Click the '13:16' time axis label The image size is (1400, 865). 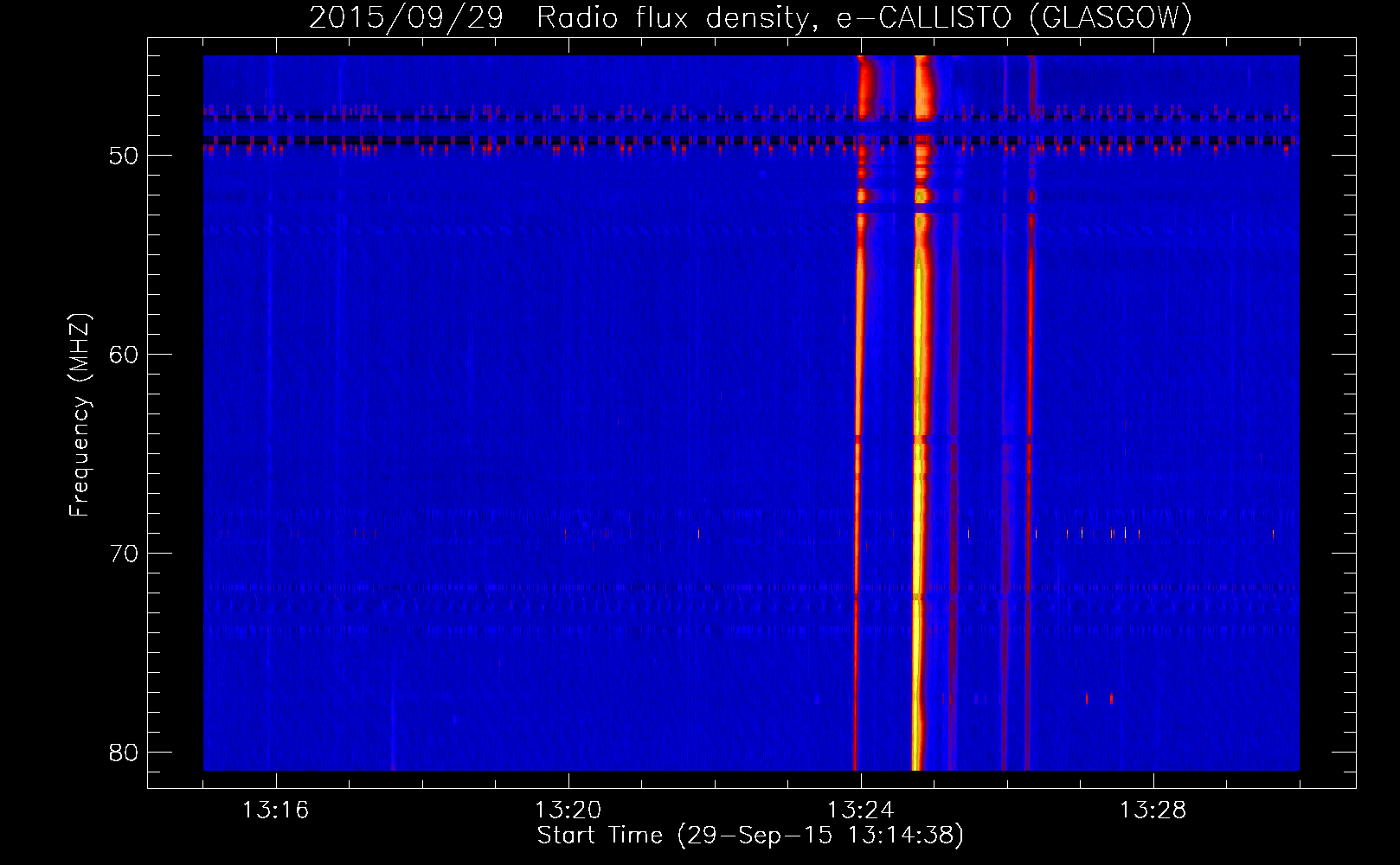tap(276, 811)
